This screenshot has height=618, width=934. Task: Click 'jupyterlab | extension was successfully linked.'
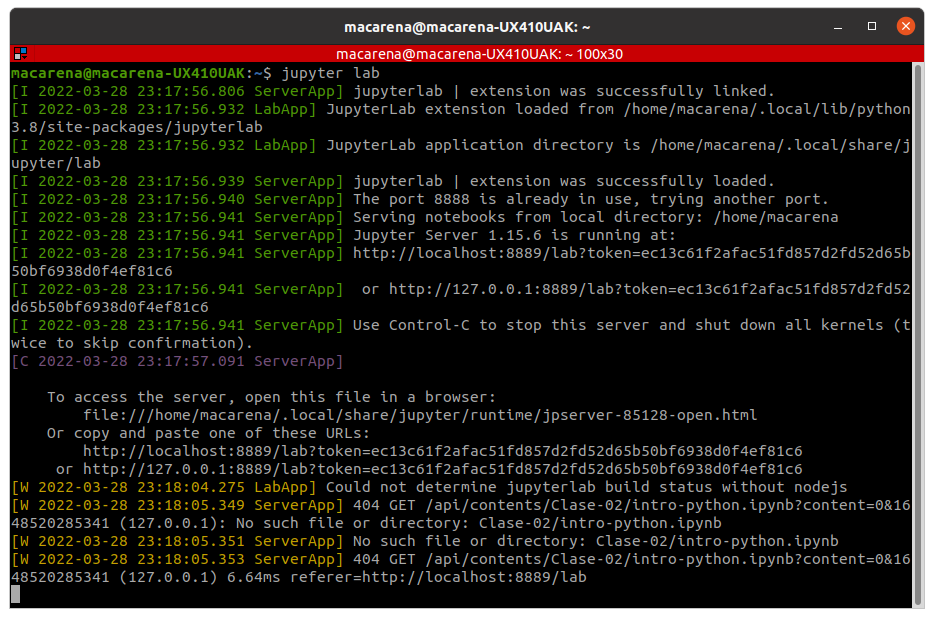coord(563,91)
